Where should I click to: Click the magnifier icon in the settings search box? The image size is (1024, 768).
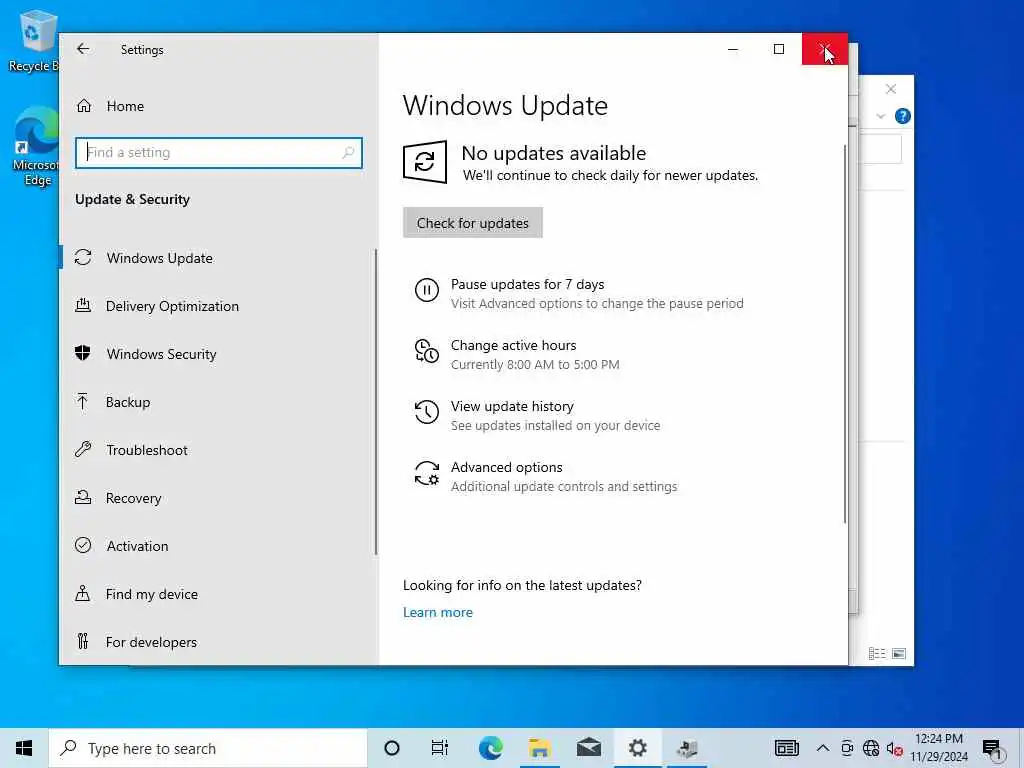348,153
